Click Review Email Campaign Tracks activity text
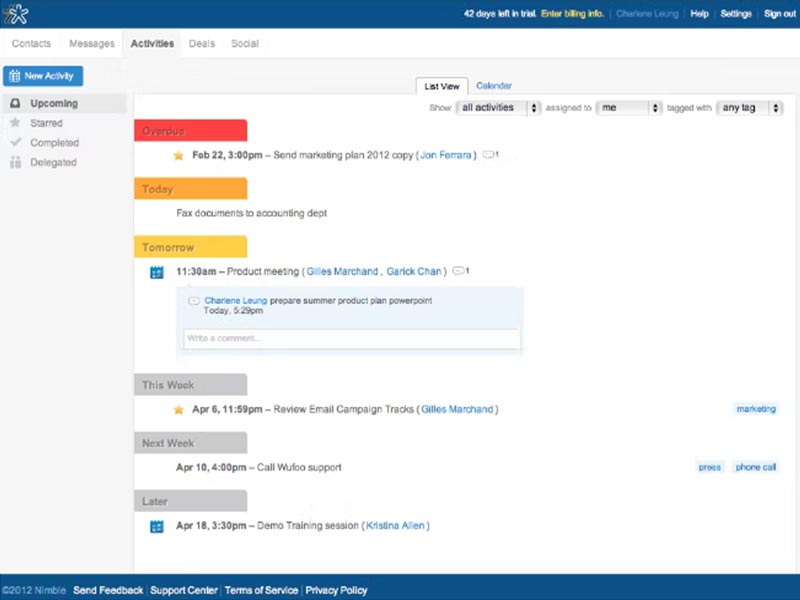 coord(343,409)
